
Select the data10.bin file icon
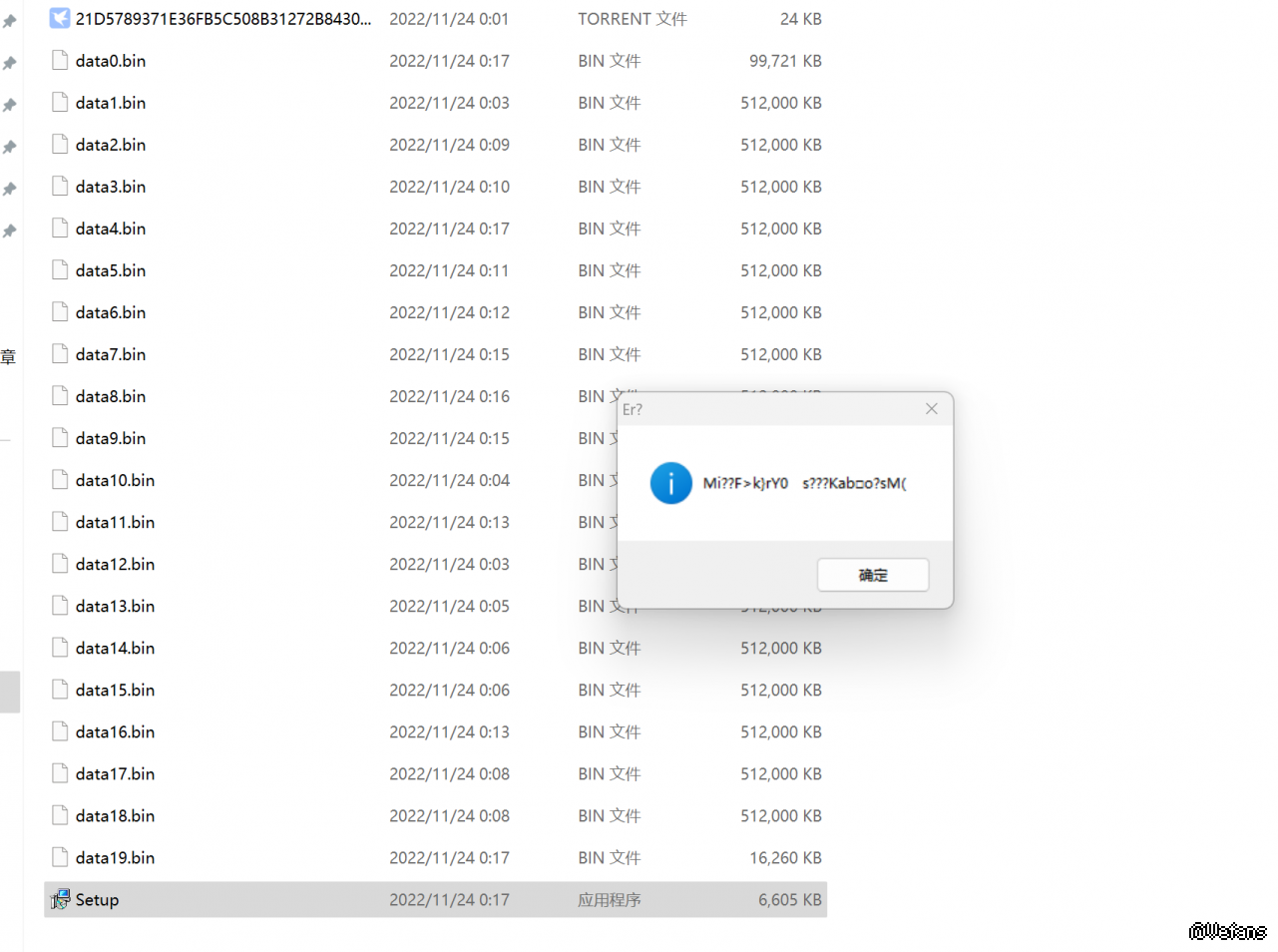click(60, 479)
